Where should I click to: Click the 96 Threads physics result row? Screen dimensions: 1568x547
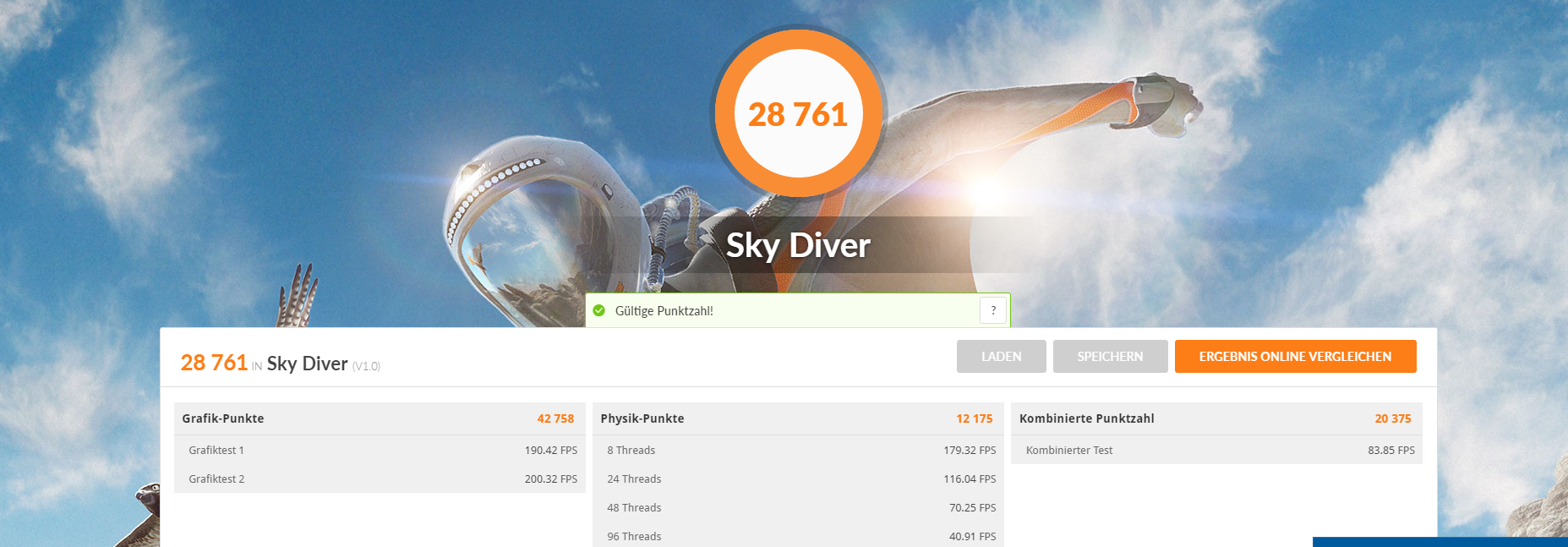798,535
